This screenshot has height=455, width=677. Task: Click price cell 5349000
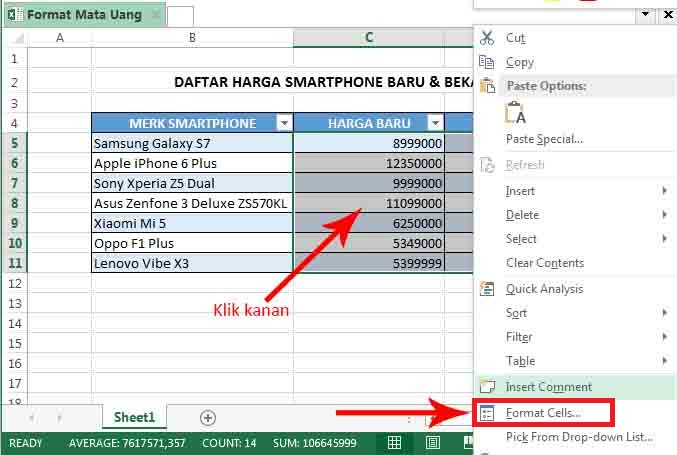coord(369,243)
